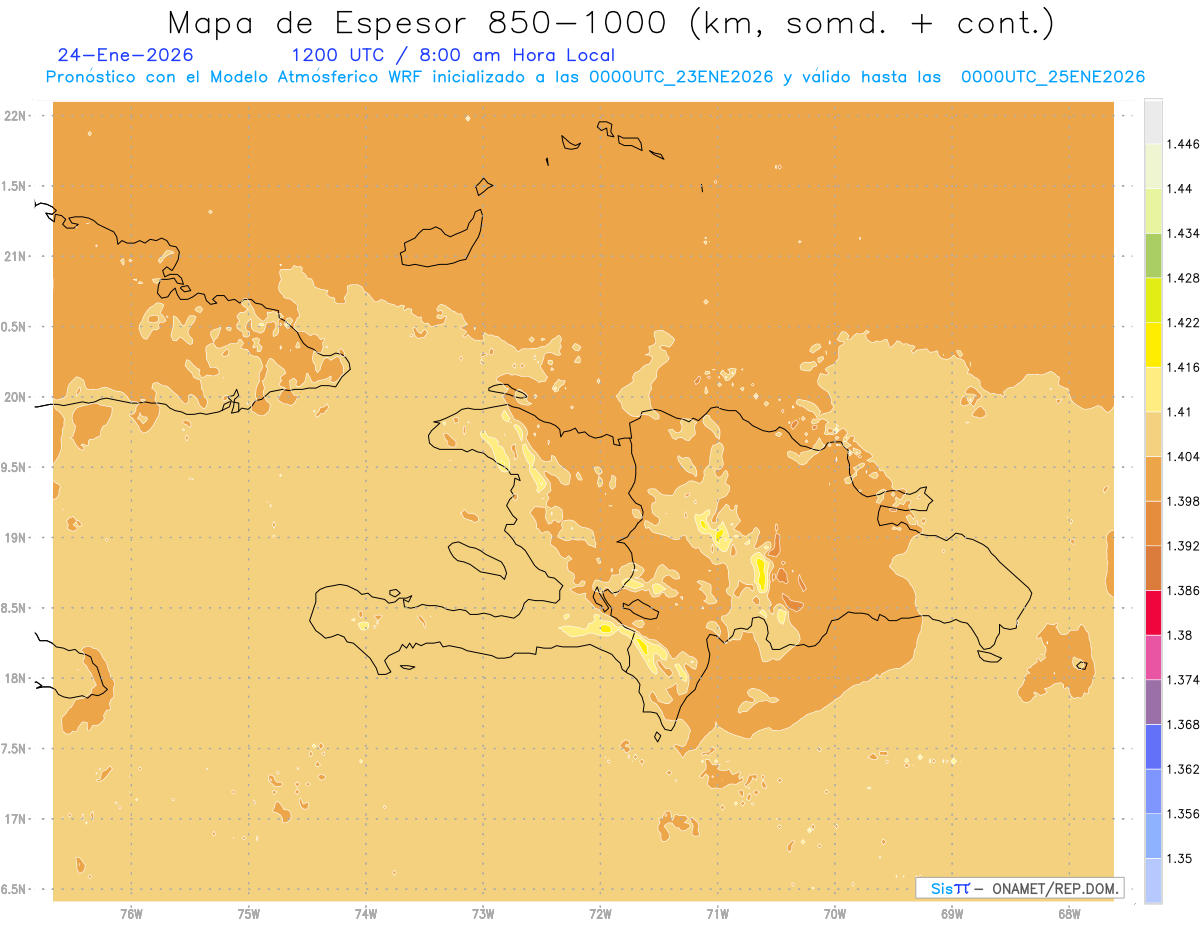Image resolution: width=1200 pixels, height=927 pixels.
Task: Click the "1.416" legend value
Action: coord(1183,367)
